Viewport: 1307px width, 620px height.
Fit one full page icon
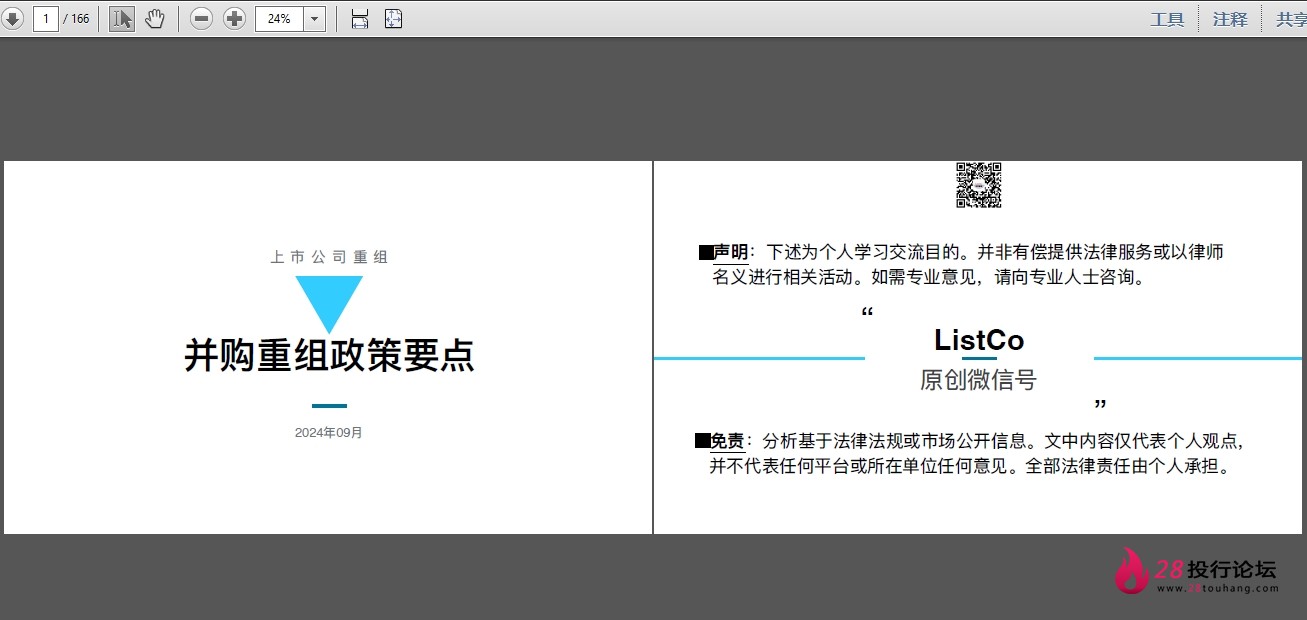393,19
